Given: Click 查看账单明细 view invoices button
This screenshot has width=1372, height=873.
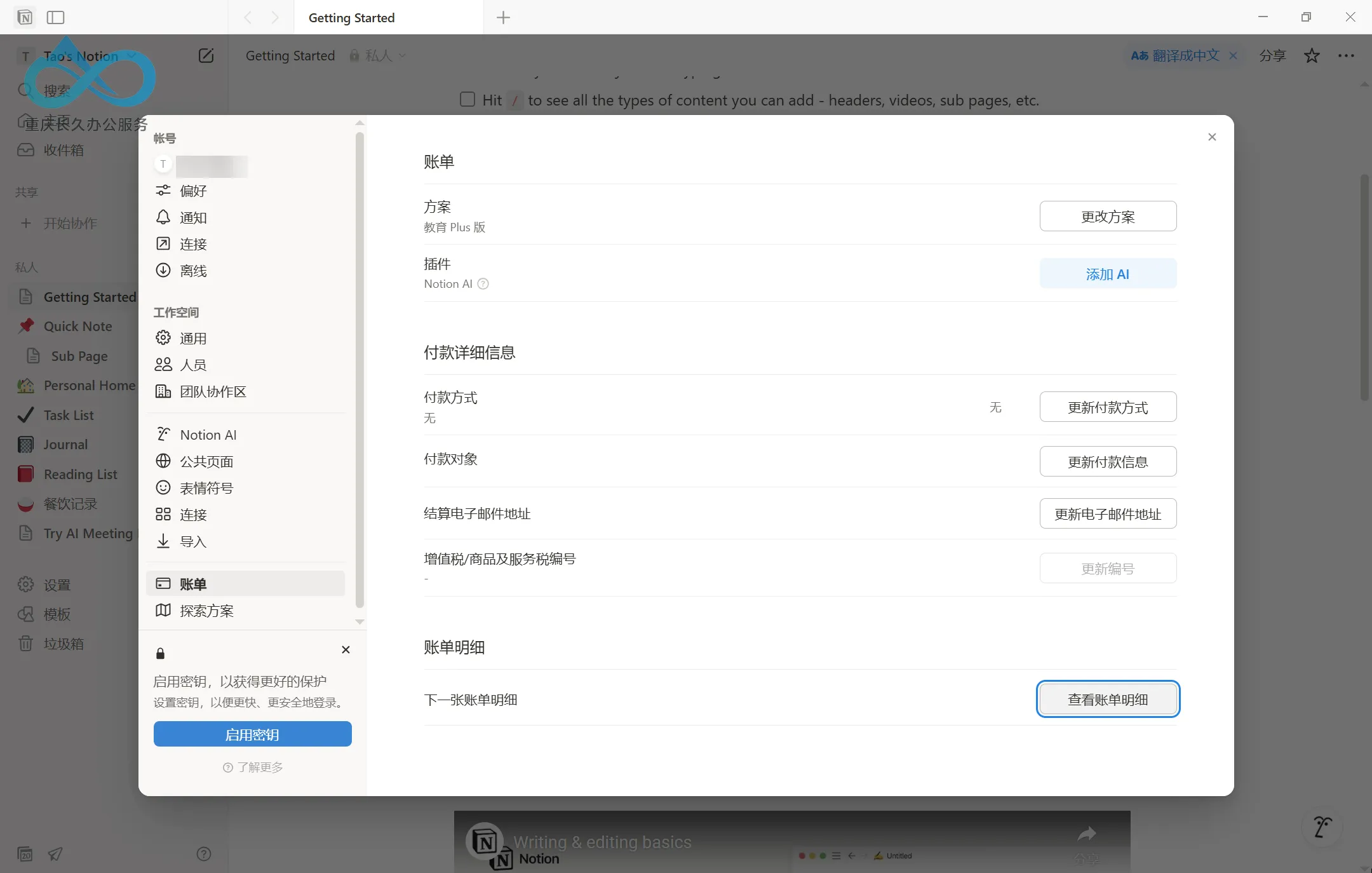Looking at the screenshot, I should tap(1108, 700).
